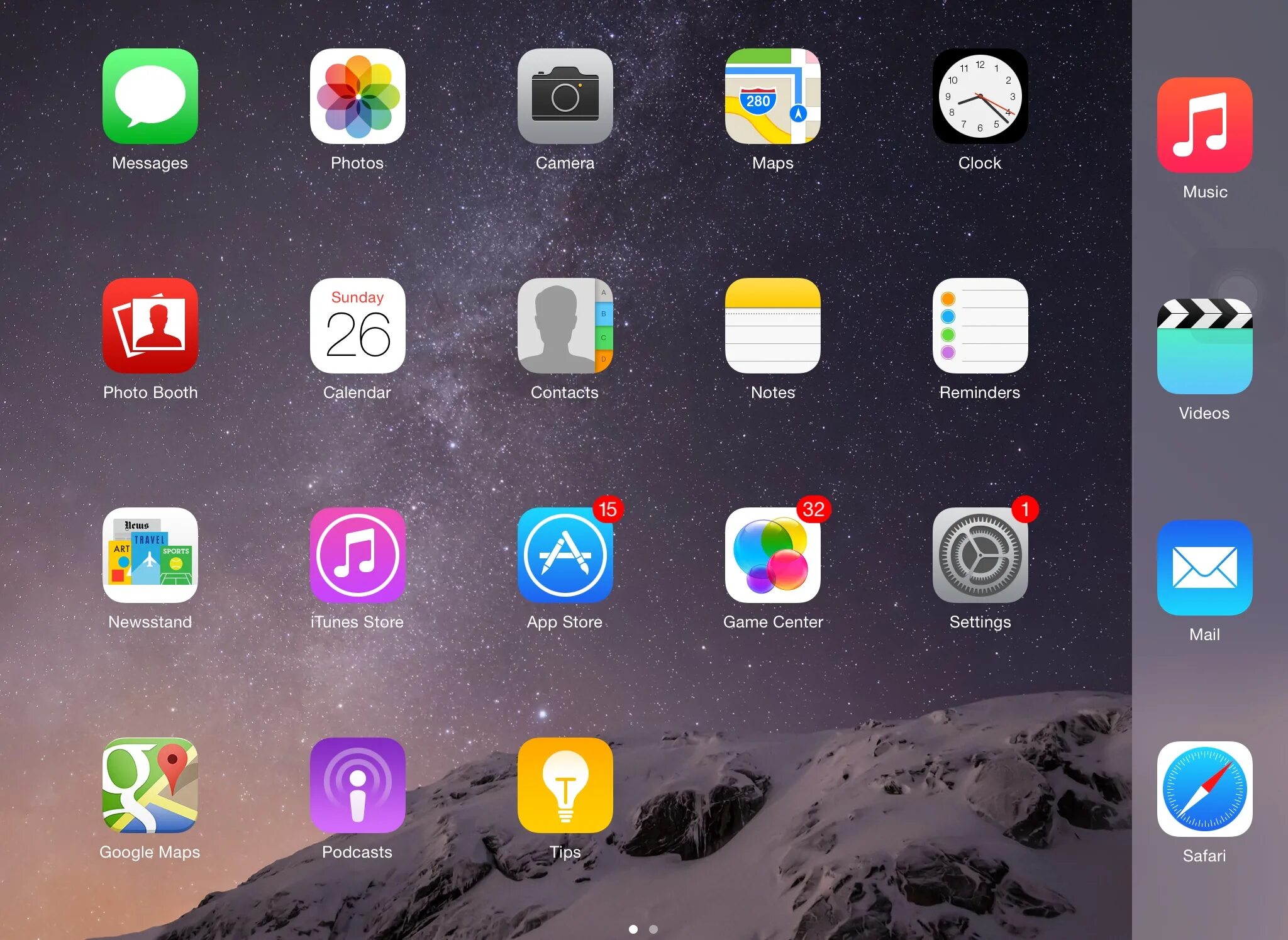This screenshot has height=940, width=1288.
Task: Tap the "Game Center" label text
Action: point(773,622)
